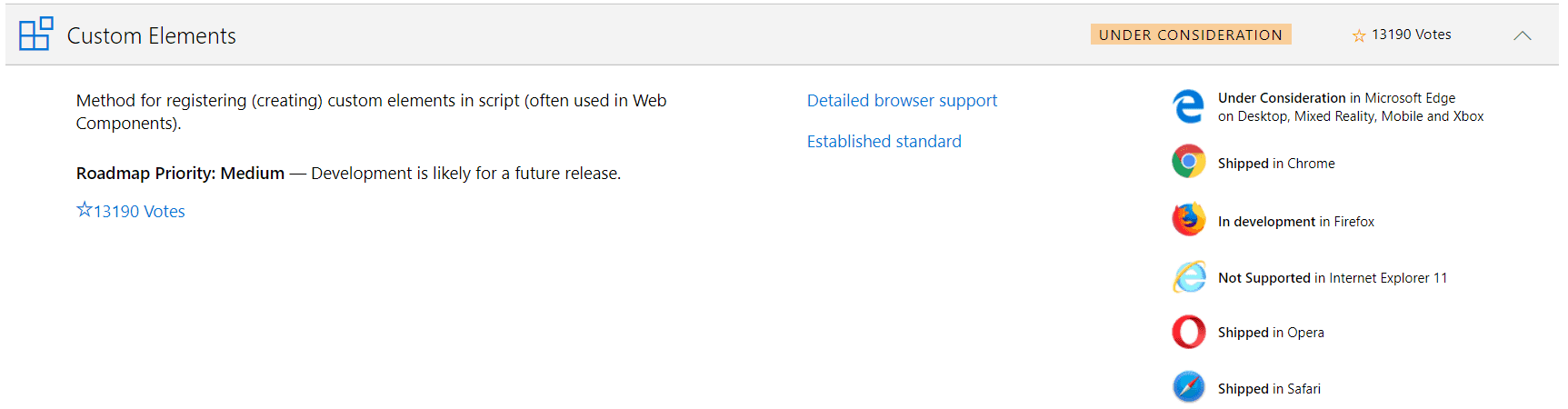Click Shipped in Chrome status text
Image resolution: width=1568 pixels, height=409 pixels.
1276,164
